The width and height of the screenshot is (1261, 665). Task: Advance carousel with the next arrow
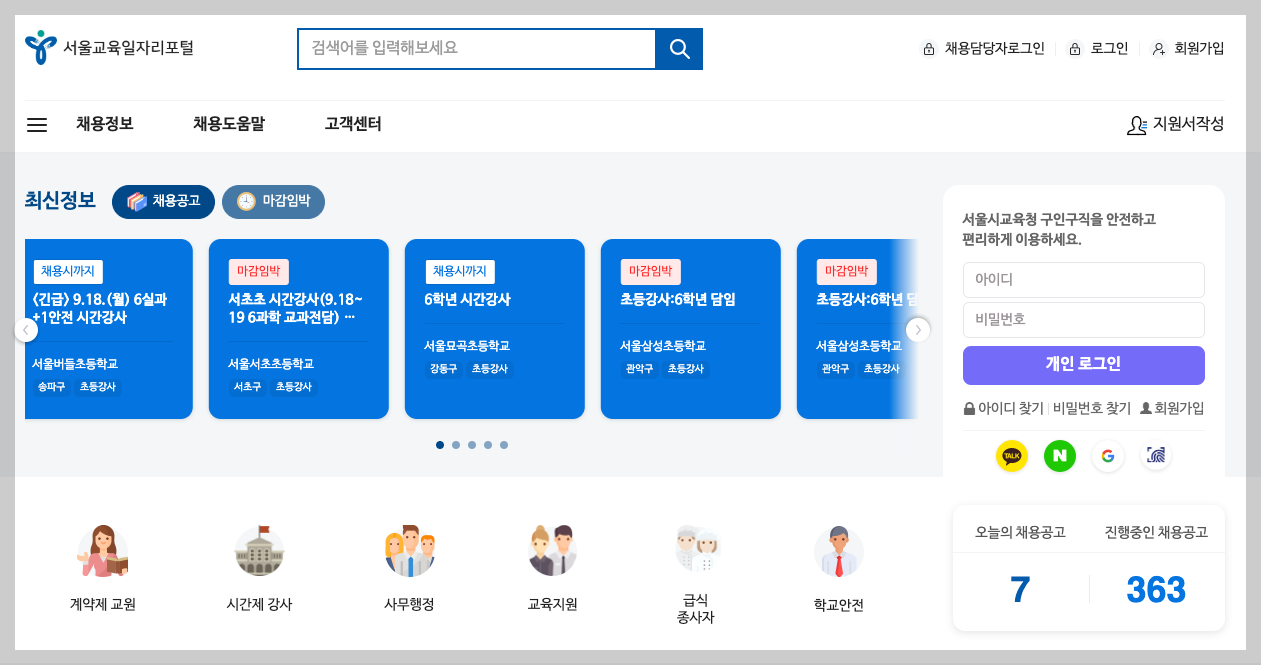click(x=917, y=329)
